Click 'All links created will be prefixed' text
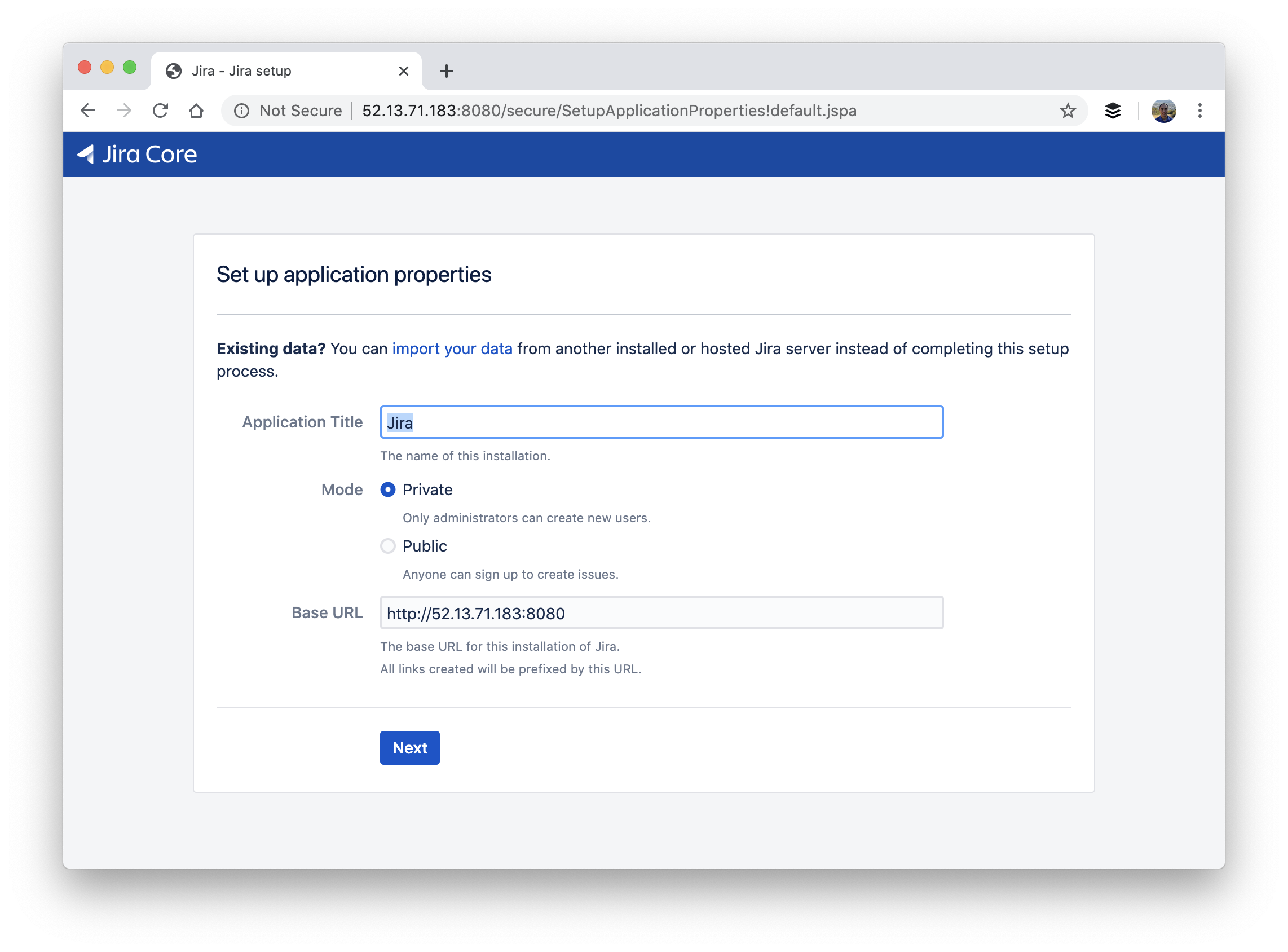 (510, 669)
